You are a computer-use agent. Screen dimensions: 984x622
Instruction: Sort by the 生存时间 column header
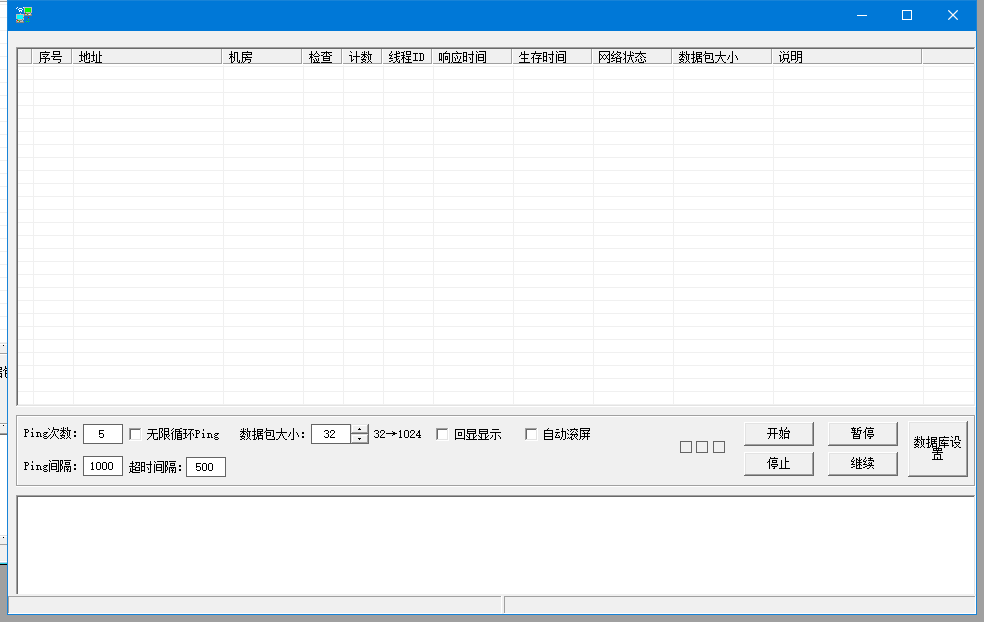552,56
